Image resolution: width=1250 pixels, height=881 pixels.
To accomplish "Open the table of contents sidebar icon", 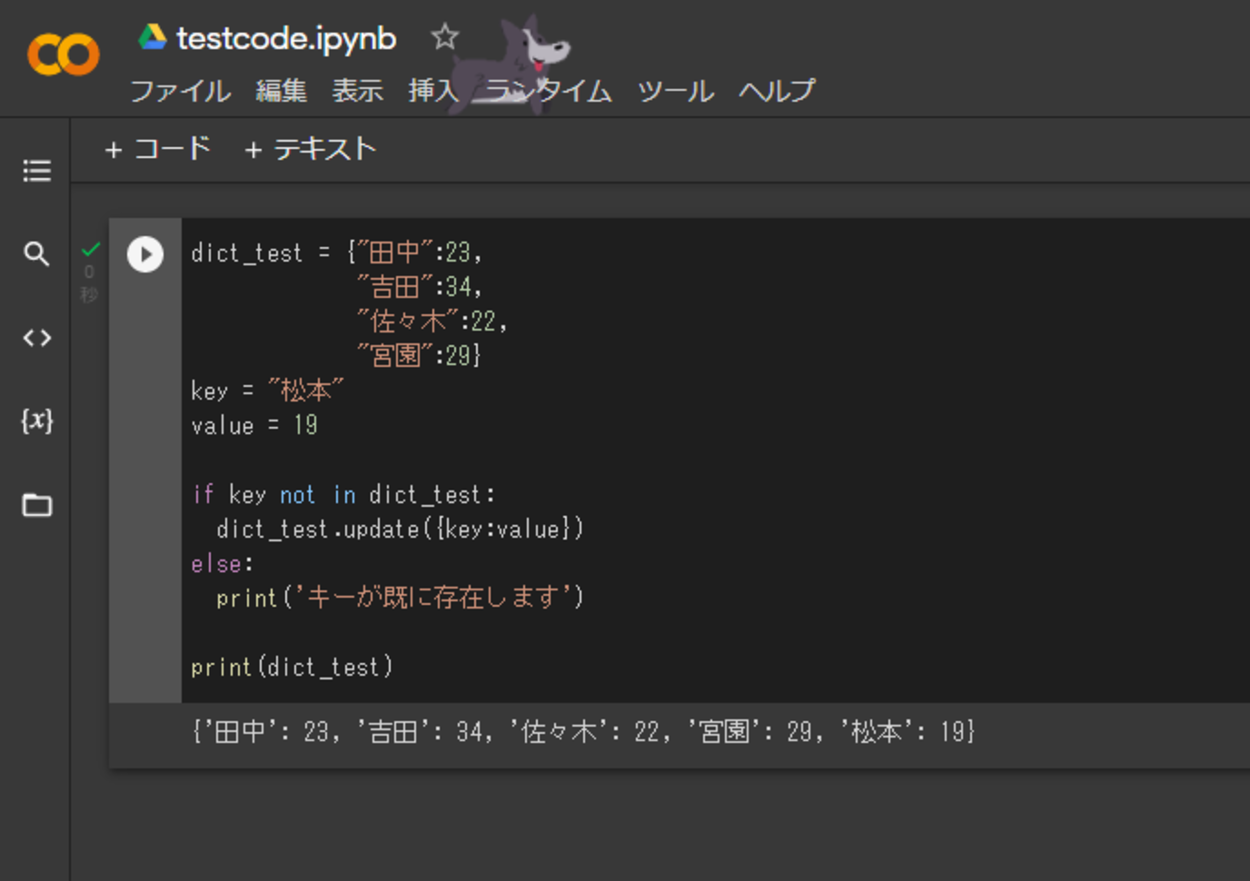I will click(37, 171).
